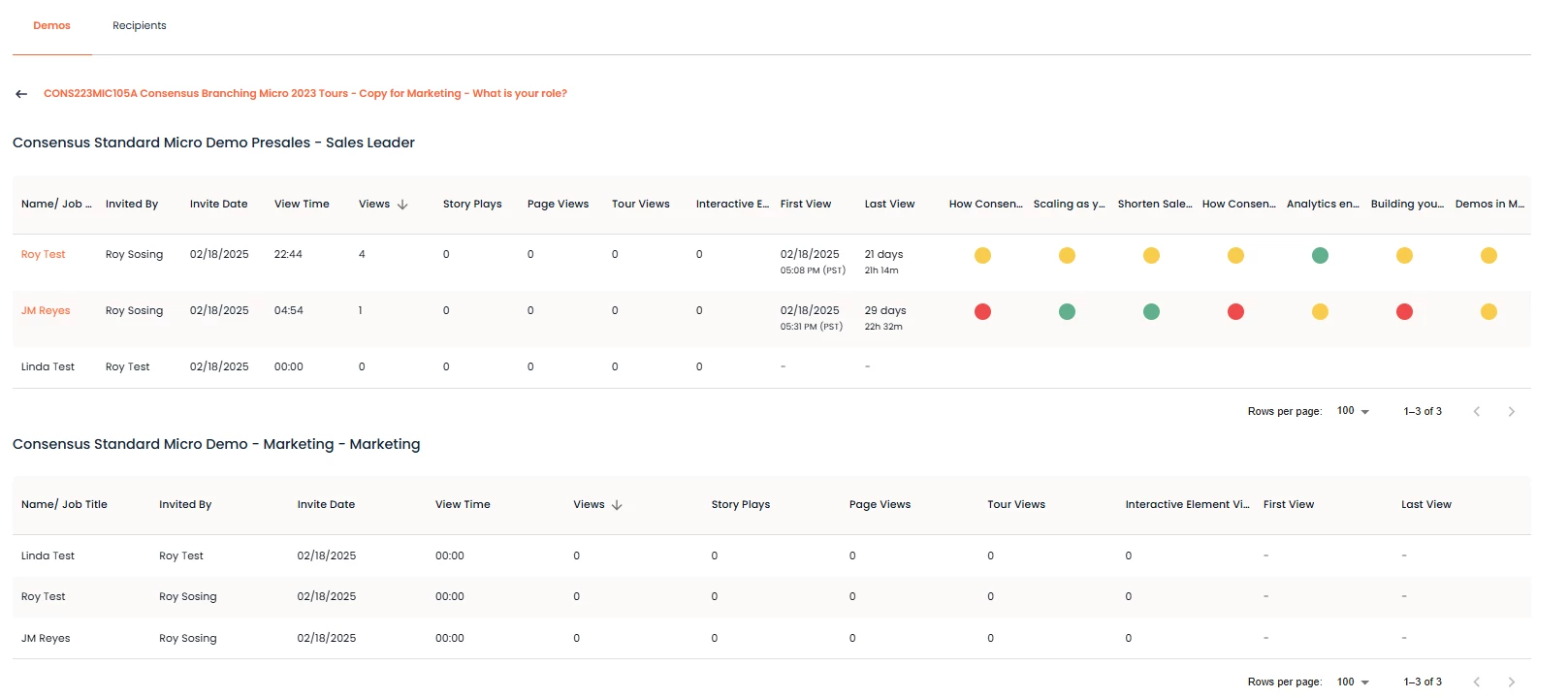
Task: Go to next page in Sales Leader table
Action: (1511, 412)
